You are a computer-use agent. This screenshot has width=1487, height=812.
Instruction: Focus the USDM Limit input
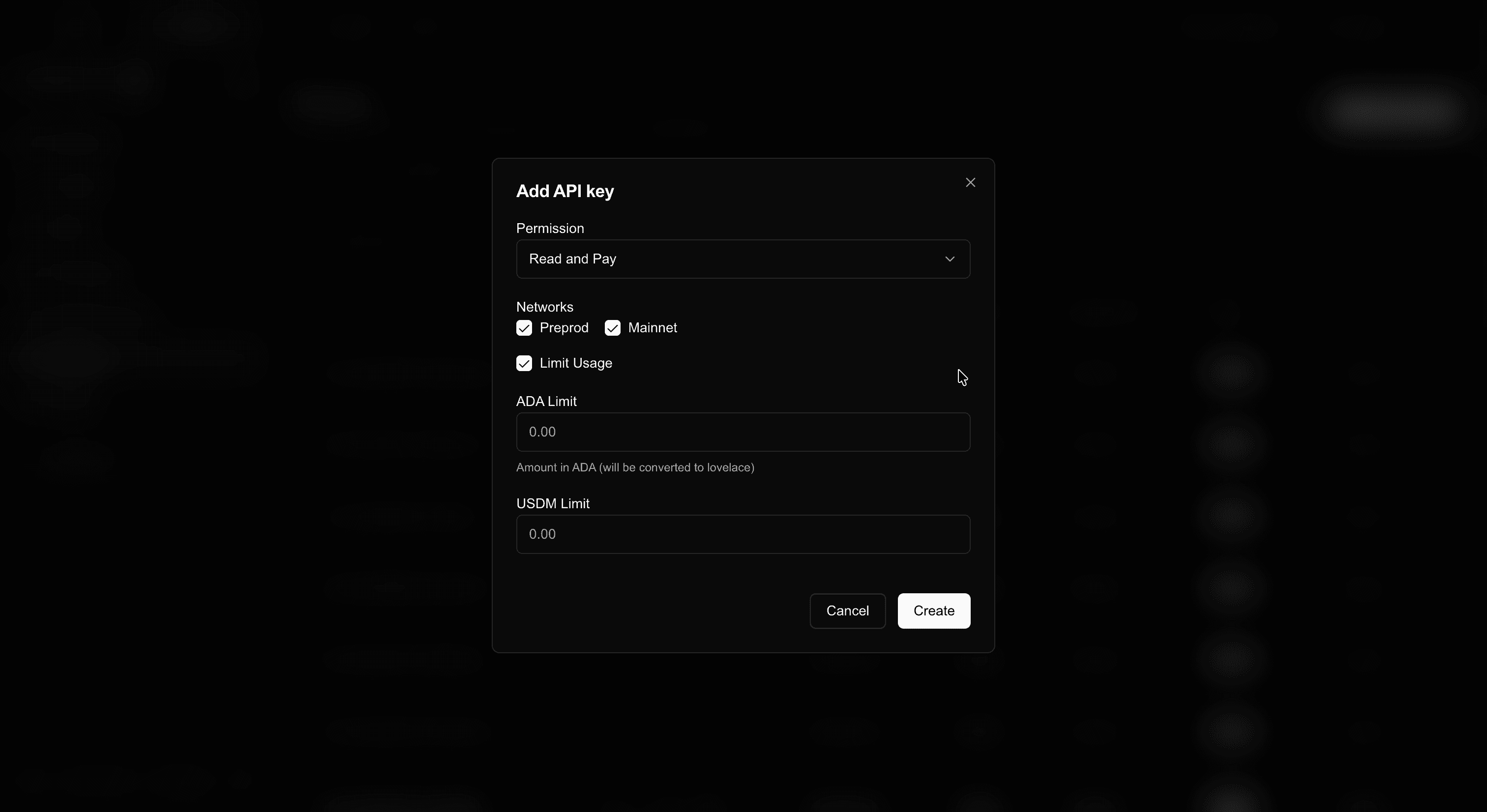coord(743,534)
